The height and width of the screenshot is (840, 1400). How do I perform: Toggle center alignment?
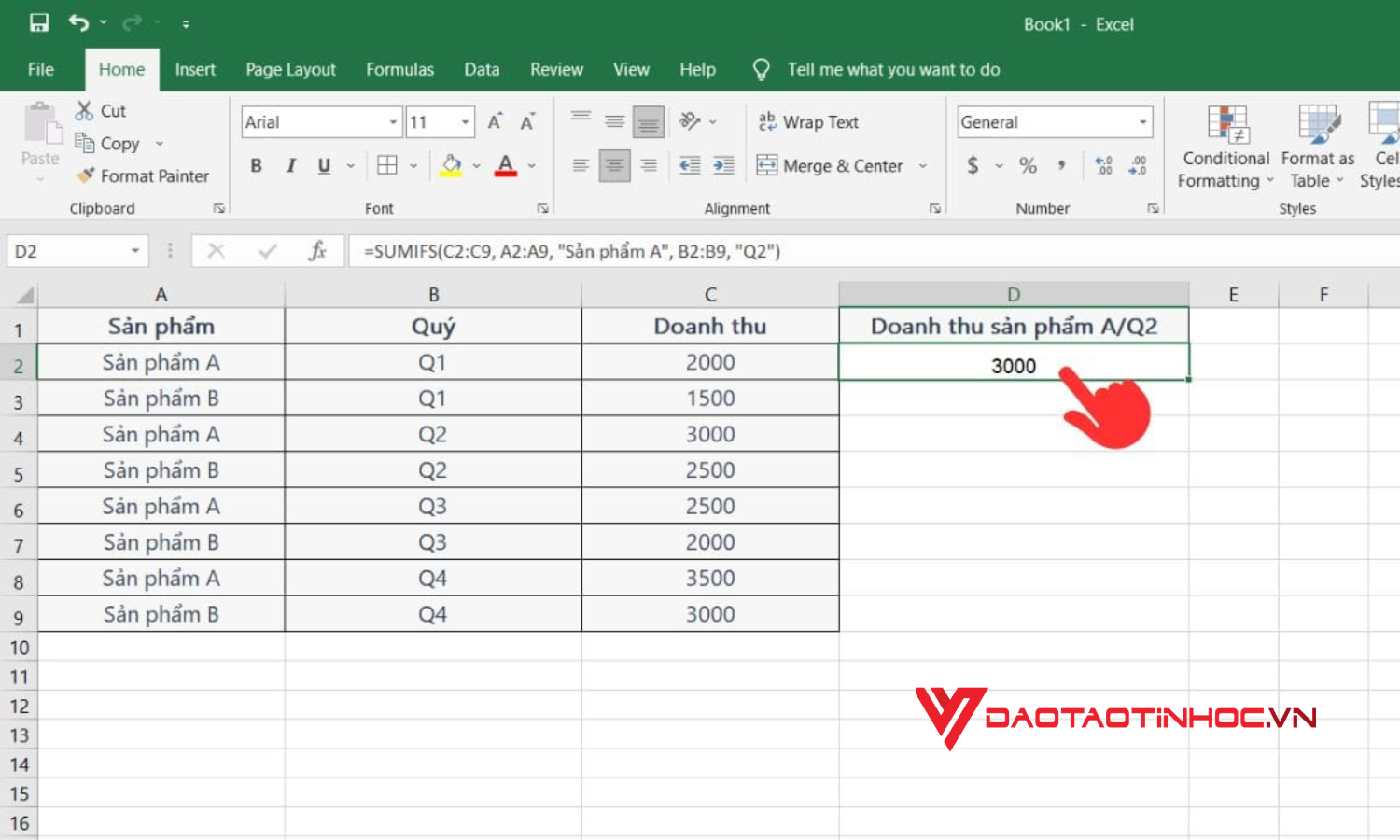(614, 165)
